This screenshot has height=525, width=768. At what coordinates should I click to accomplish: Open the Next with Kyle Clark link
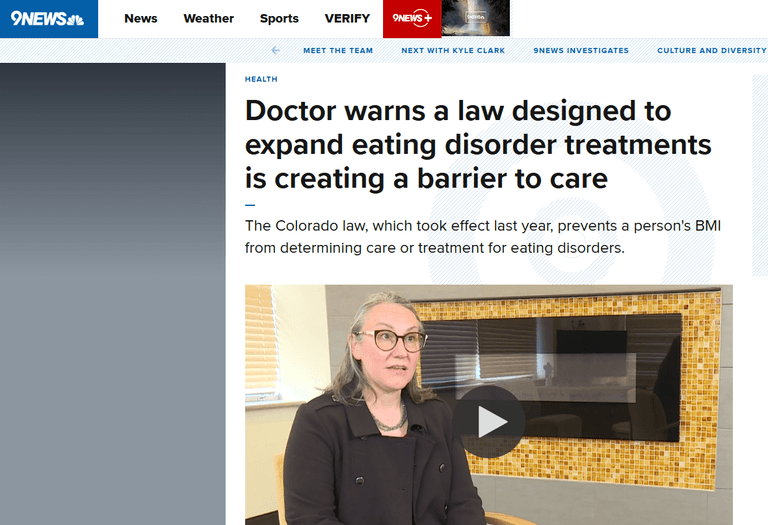pos(453,50)
